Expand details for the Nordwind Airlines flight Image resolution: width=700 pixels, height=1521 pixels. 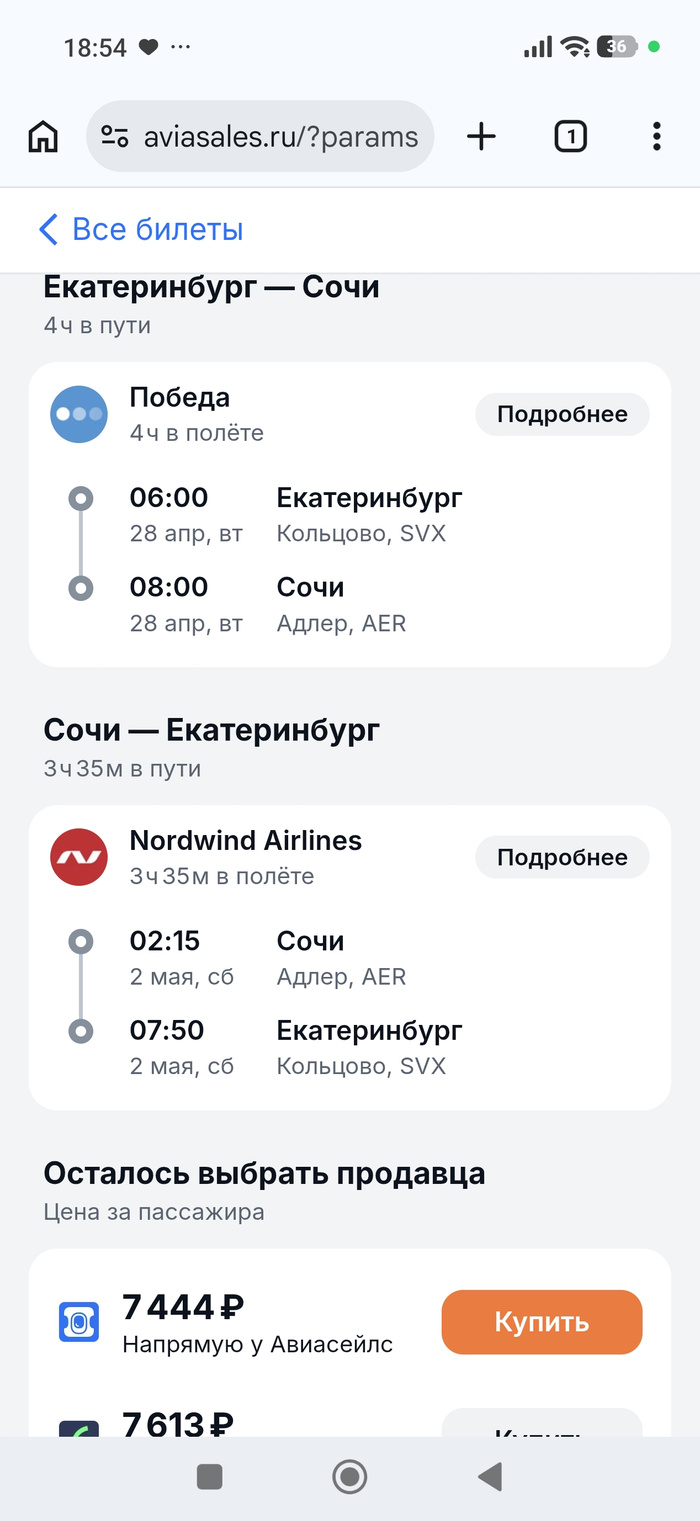pos(562,857)
